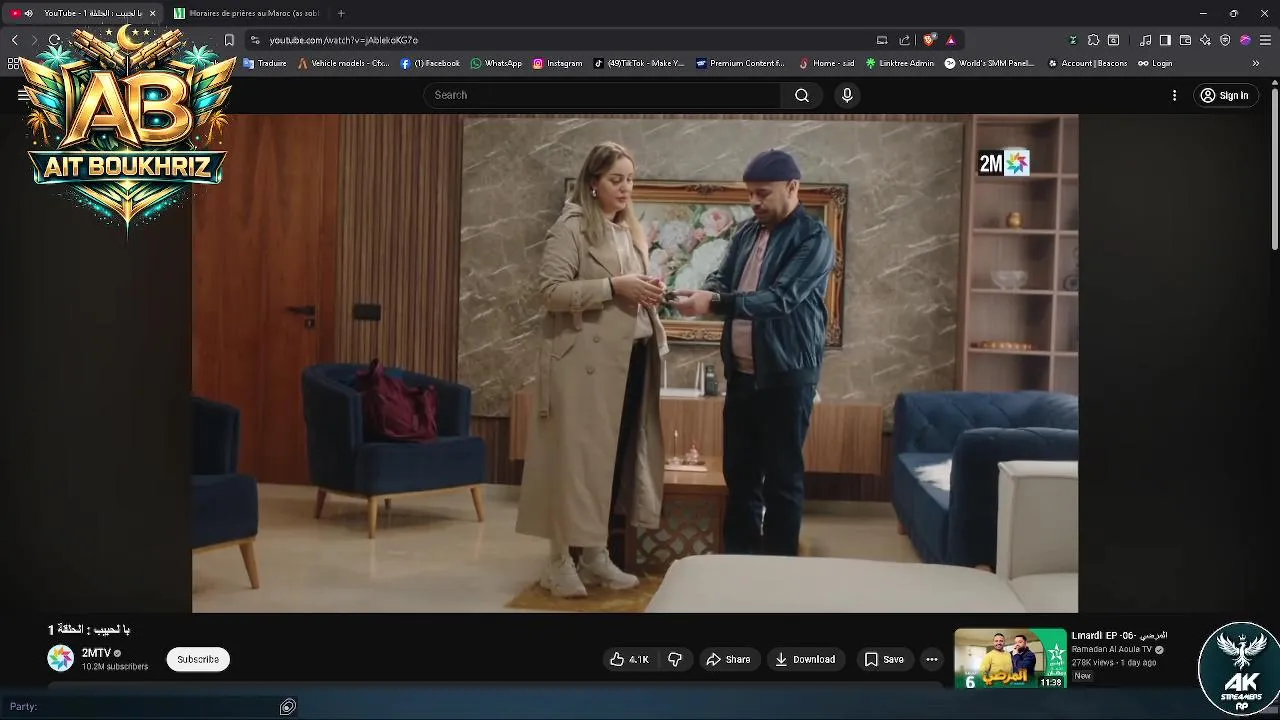Click the page vertical scrollbar thumb
Image resolution: width=1280 pixels, height=720 pixels.
(x=1274, y=170)
